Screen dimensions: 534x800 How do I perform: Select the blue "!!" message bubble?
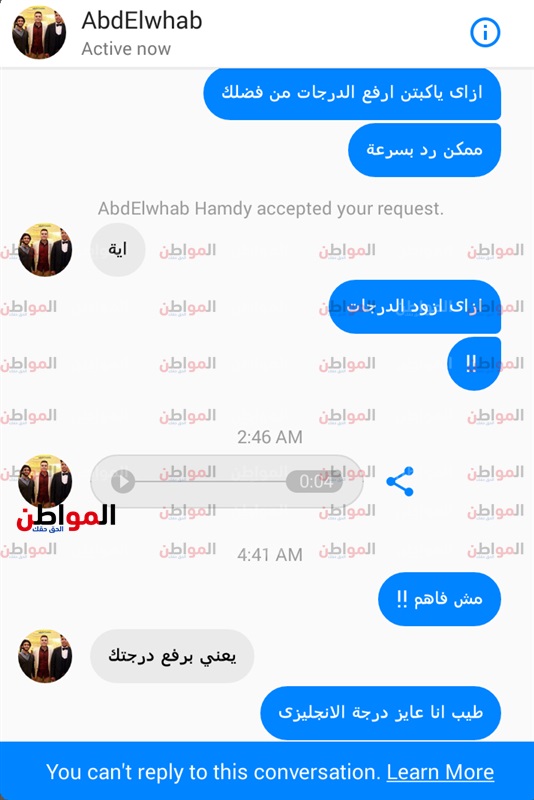[474, 363]
